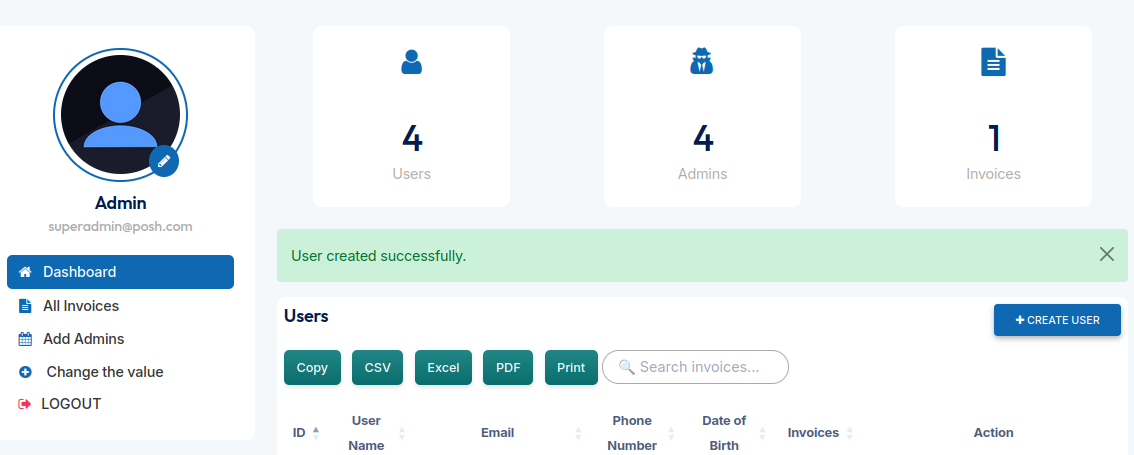Click the Users card person icon
The image size is (1134, 455).
411,62
